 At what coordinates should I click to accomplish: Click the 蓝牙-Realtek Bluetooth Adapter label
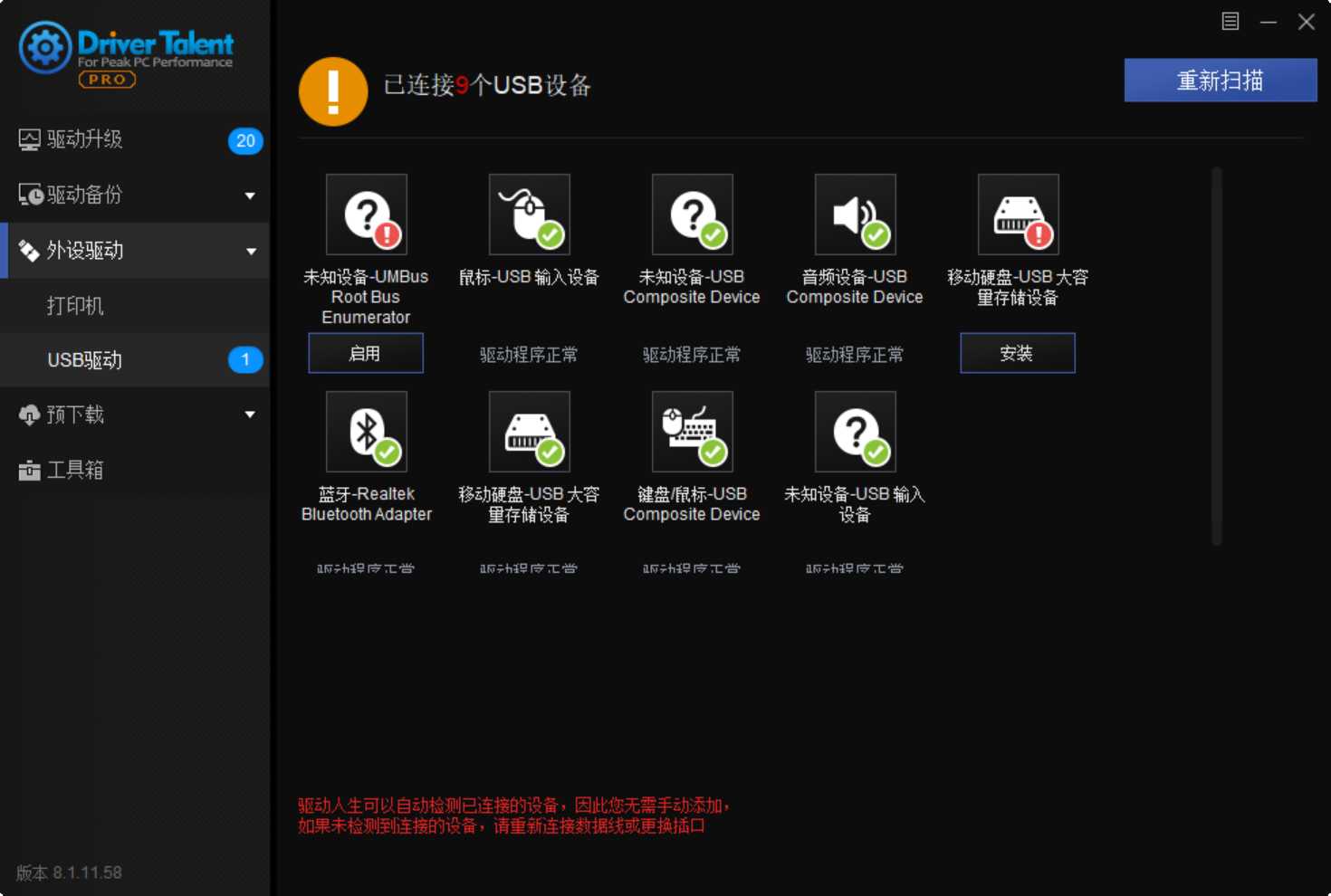coord(367,504)
